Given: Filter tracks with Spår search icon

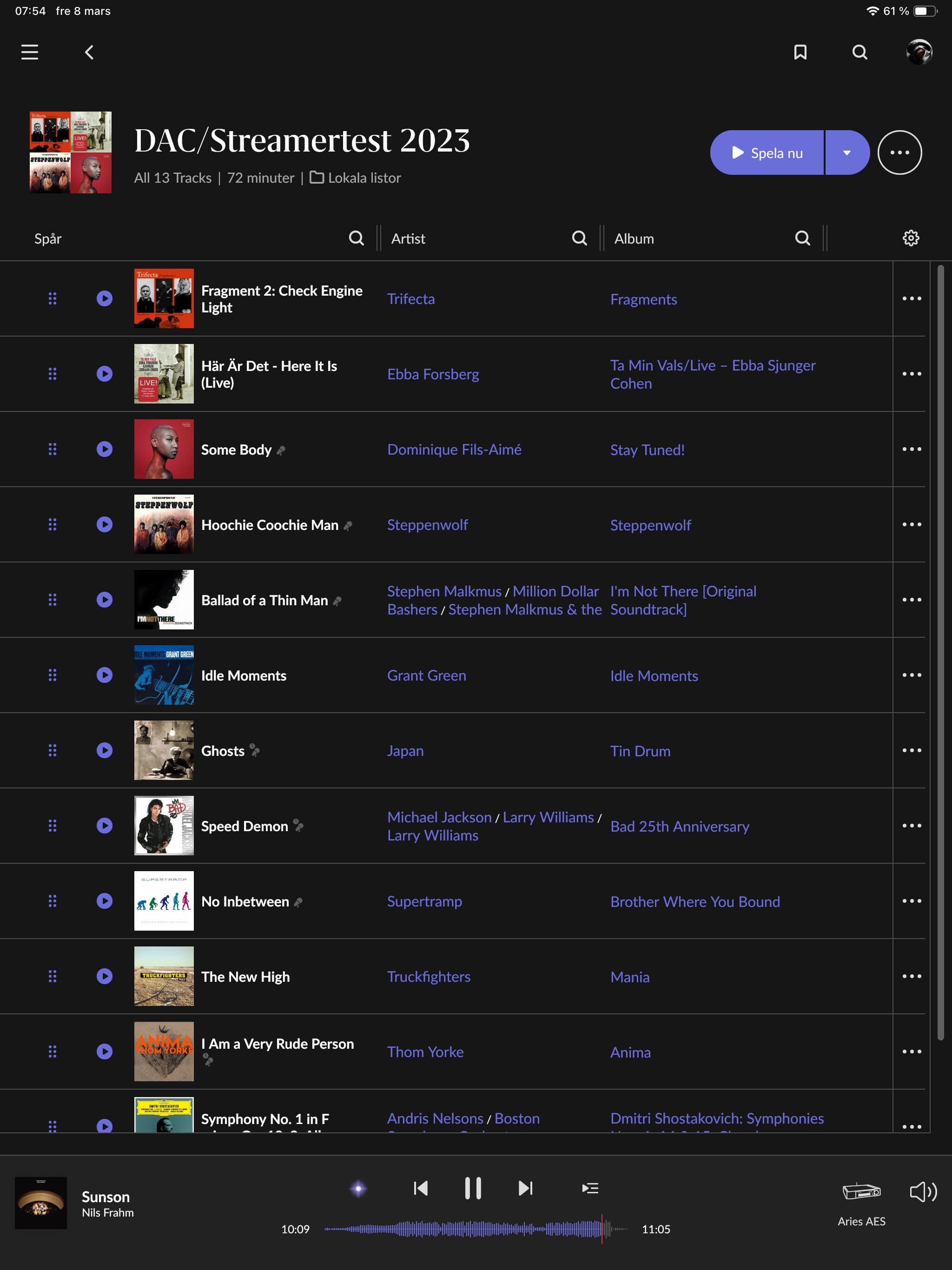Looking at the screenshot, I should tap(357, 238).
